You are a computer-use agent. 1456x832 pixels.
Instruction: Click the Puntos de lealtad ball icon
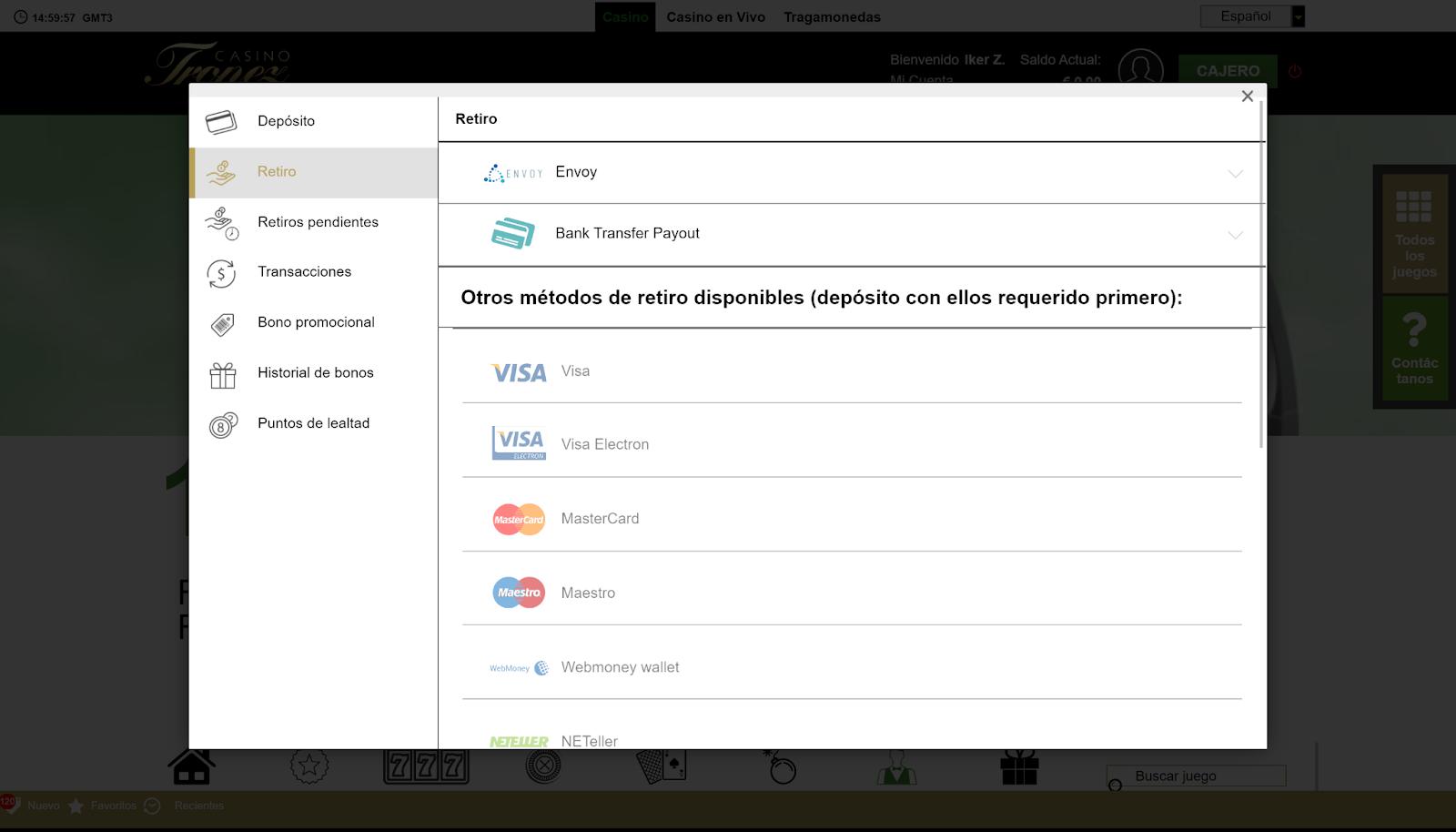point(223,425)
